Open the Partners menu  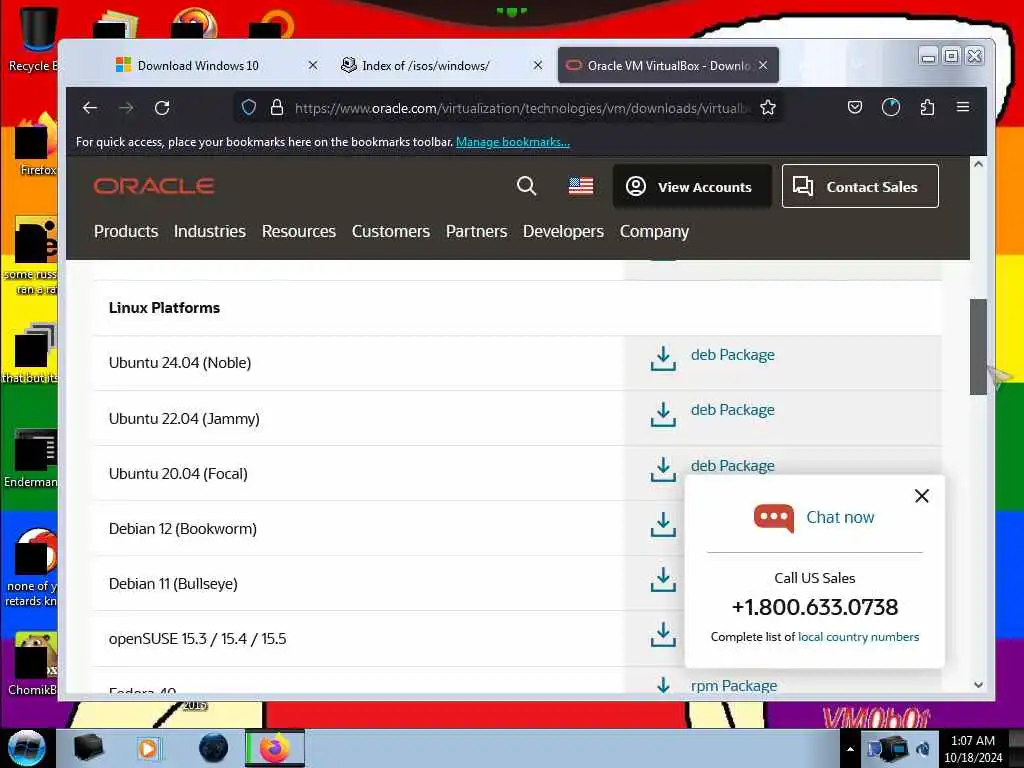[x=476, y=231]
